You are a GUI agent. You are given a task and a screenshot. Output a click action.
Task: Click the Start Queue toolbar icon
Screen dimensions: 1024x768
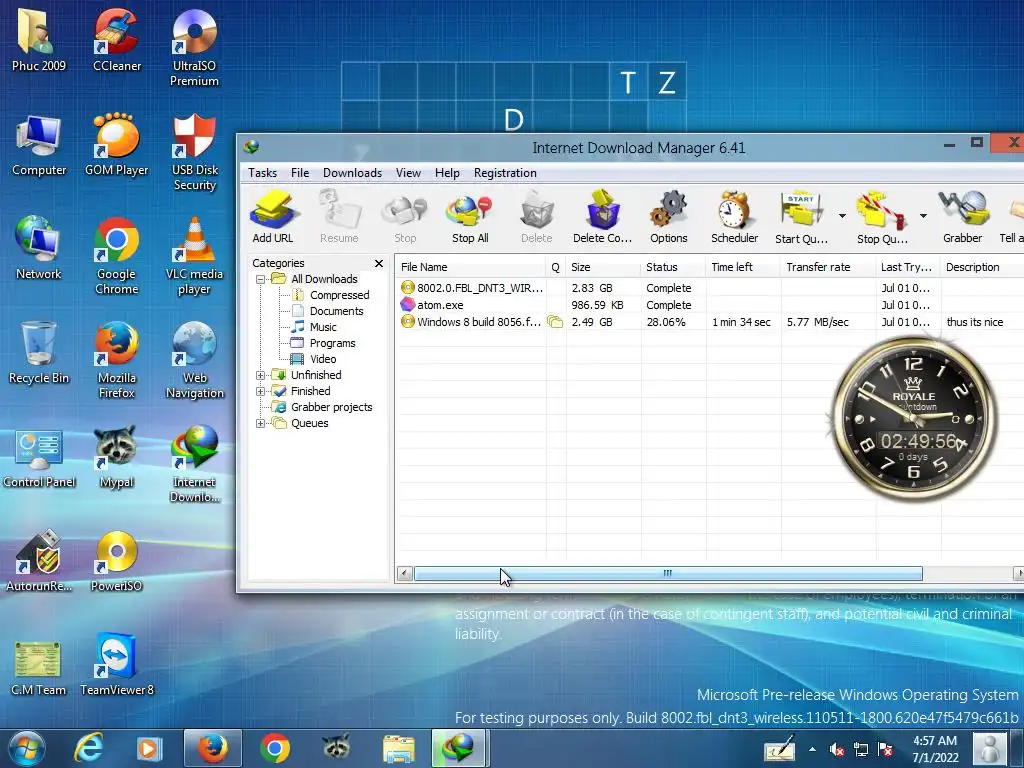(x=801, y=217)
